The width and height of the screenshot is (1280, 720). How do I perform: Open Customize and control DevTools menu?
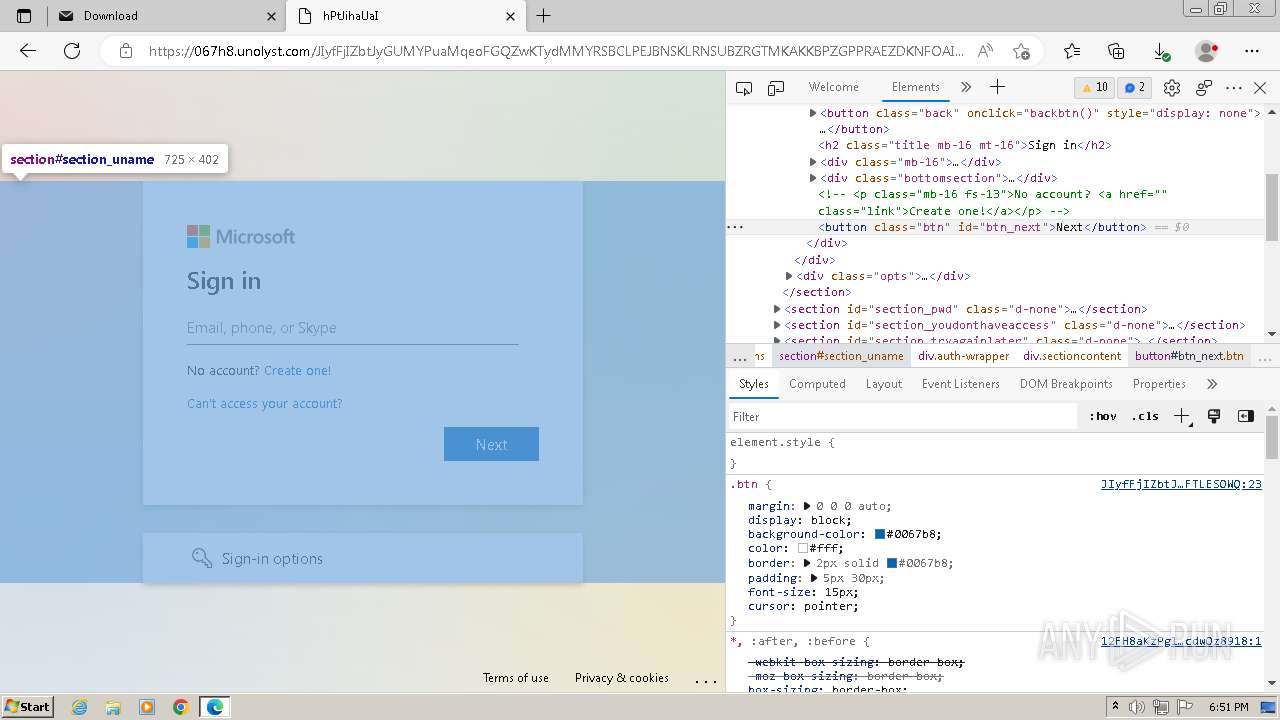click(x=1234, y=88)
